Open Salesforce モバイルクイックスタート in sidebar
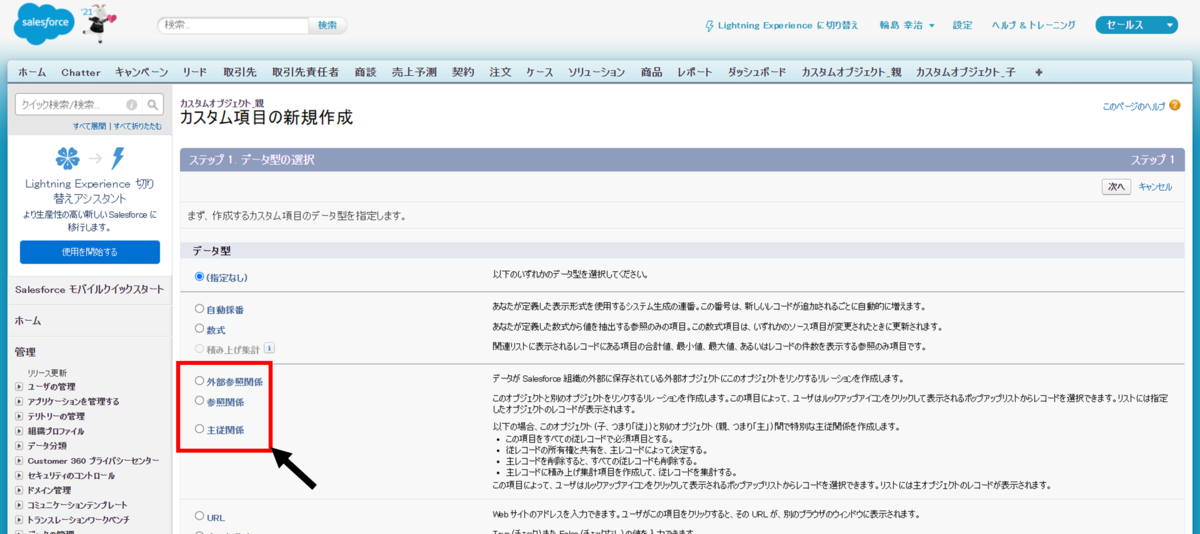The height and width of the screenshot is (534, 1200). point(89,289)
